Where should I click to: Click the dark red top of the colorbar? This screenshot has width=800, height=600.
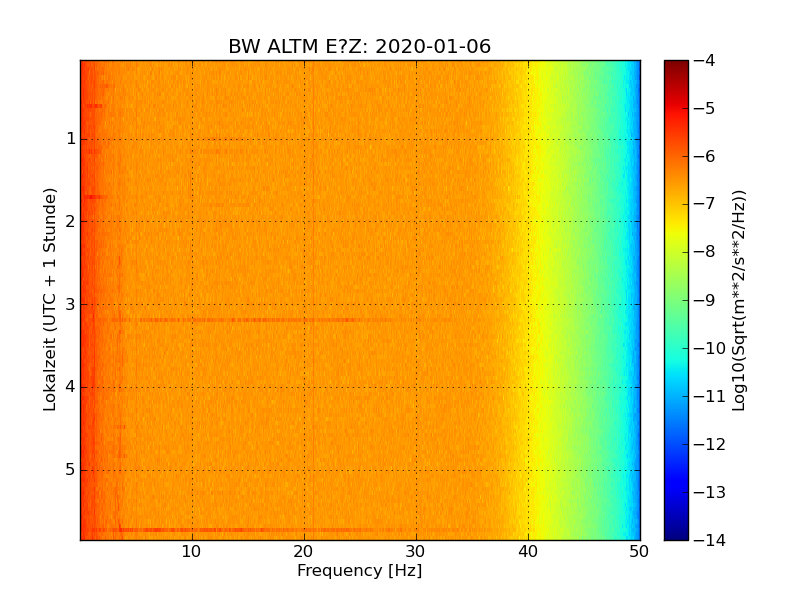click(x=677, y=69)
